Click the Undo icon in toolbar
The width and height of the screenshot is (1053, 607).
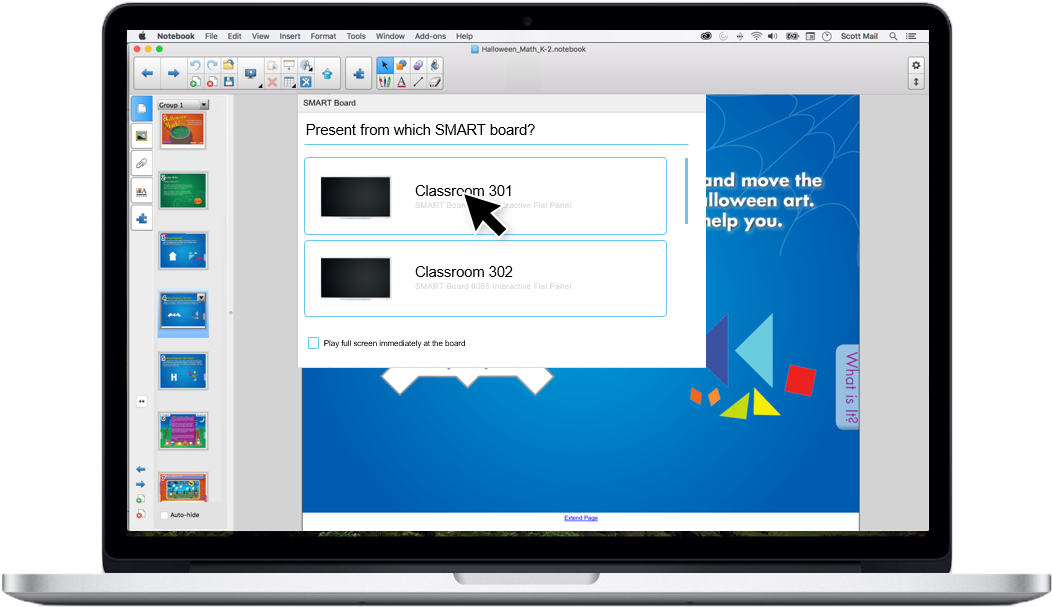[x=194, y=65]
